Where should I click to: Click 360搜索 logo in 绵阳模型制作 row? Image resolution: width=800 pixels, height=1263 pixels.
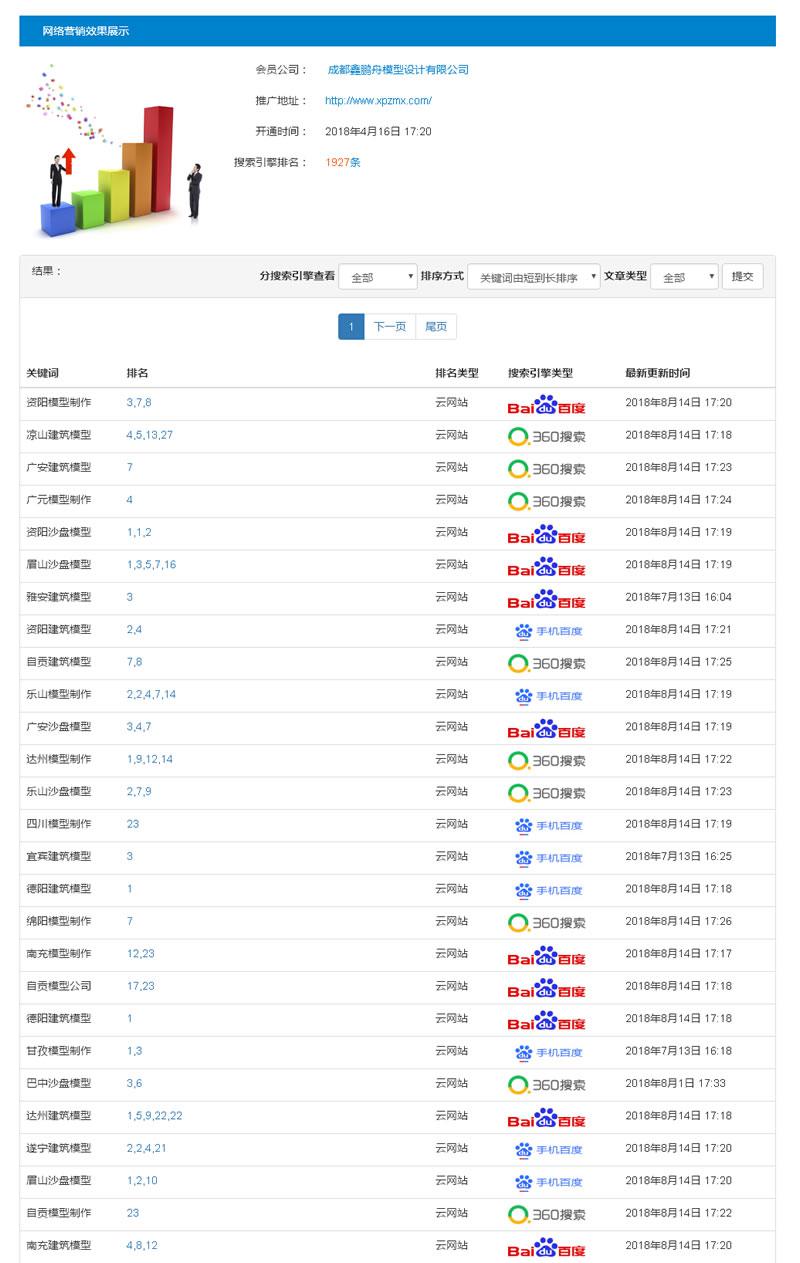coord(546,923)
